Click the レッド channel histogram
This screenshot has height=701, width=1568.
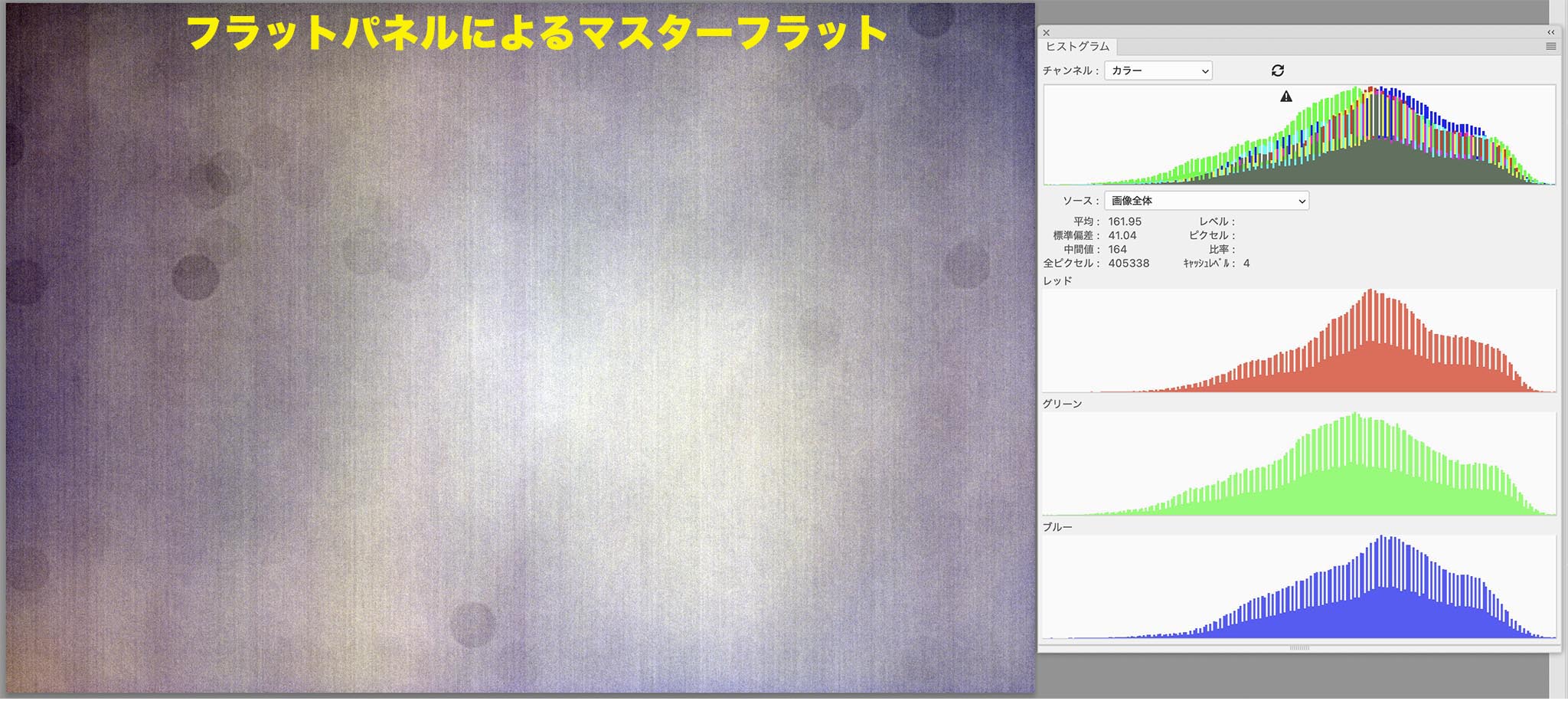(x=1299, y=341)
